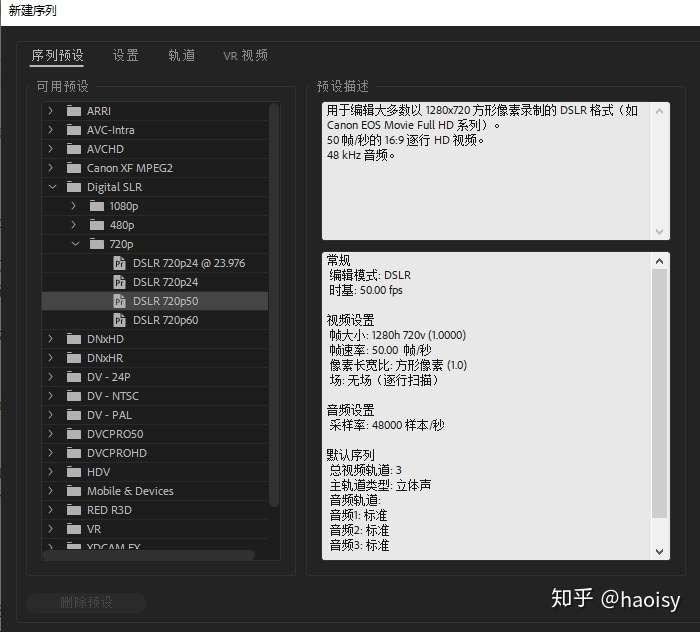Expand the DVCPROHD folder chevron
This screenshot has width=700, height=632.
pyautogui.click(x=51, y=453)
